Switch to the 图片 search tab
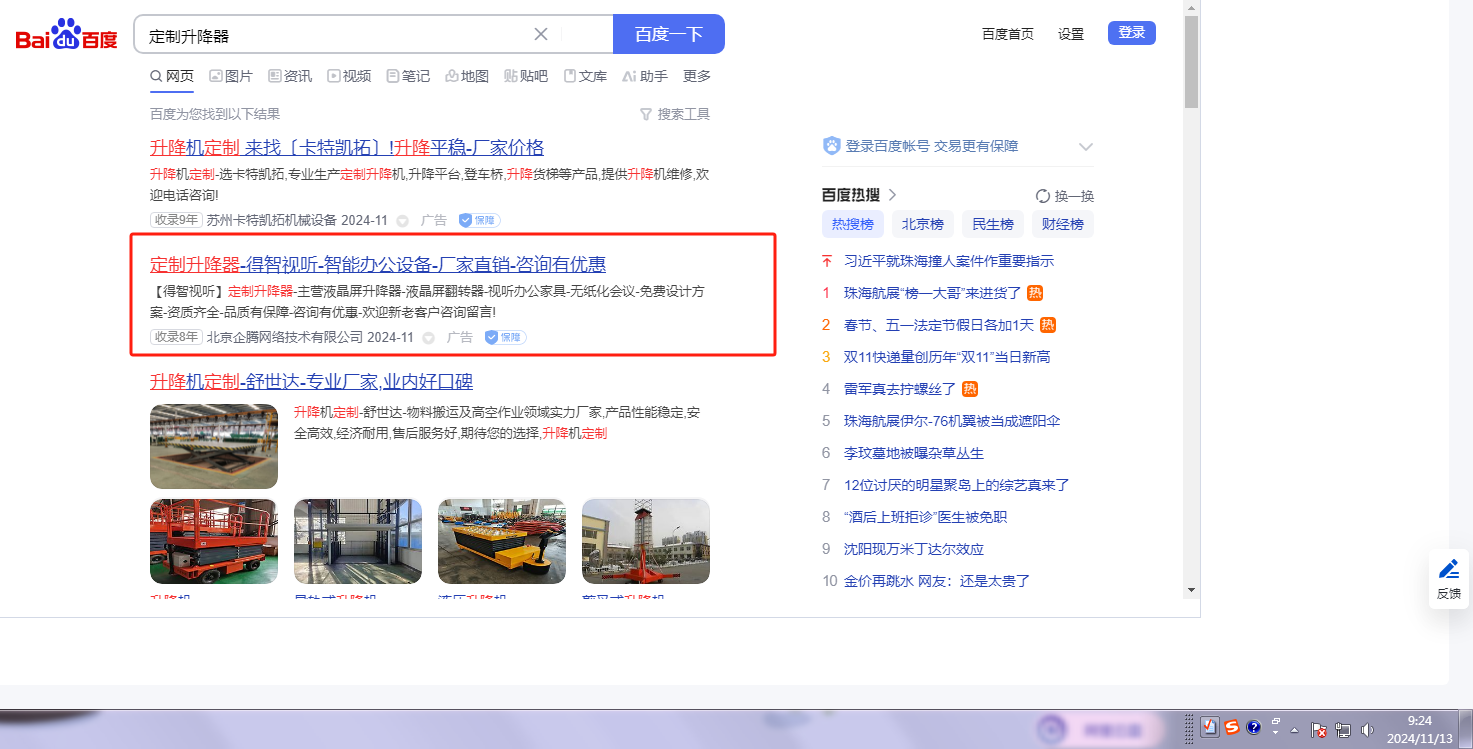 [231, 76]
